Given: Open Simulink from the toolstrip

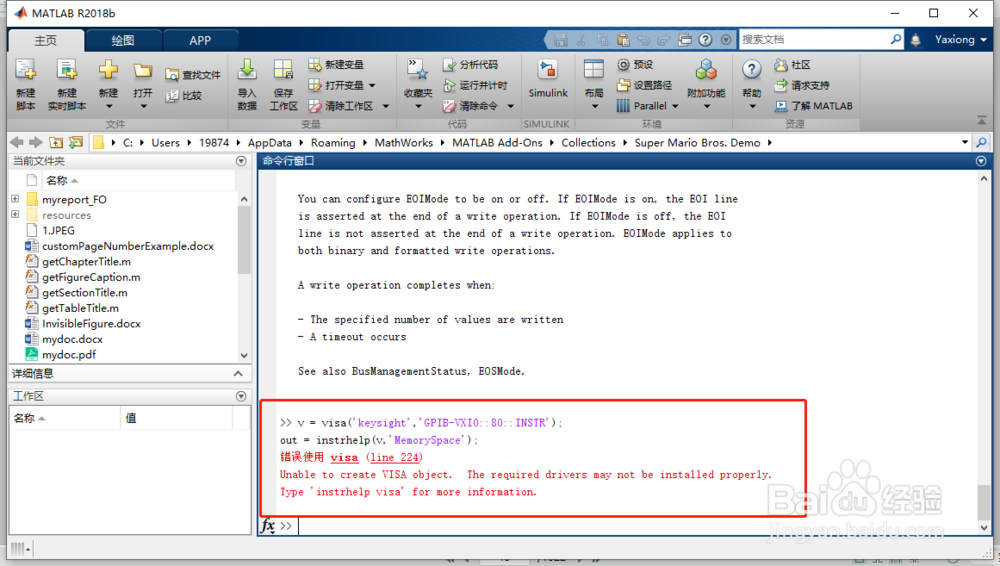Looking at the screenshot, I should (x=548, y=78).
